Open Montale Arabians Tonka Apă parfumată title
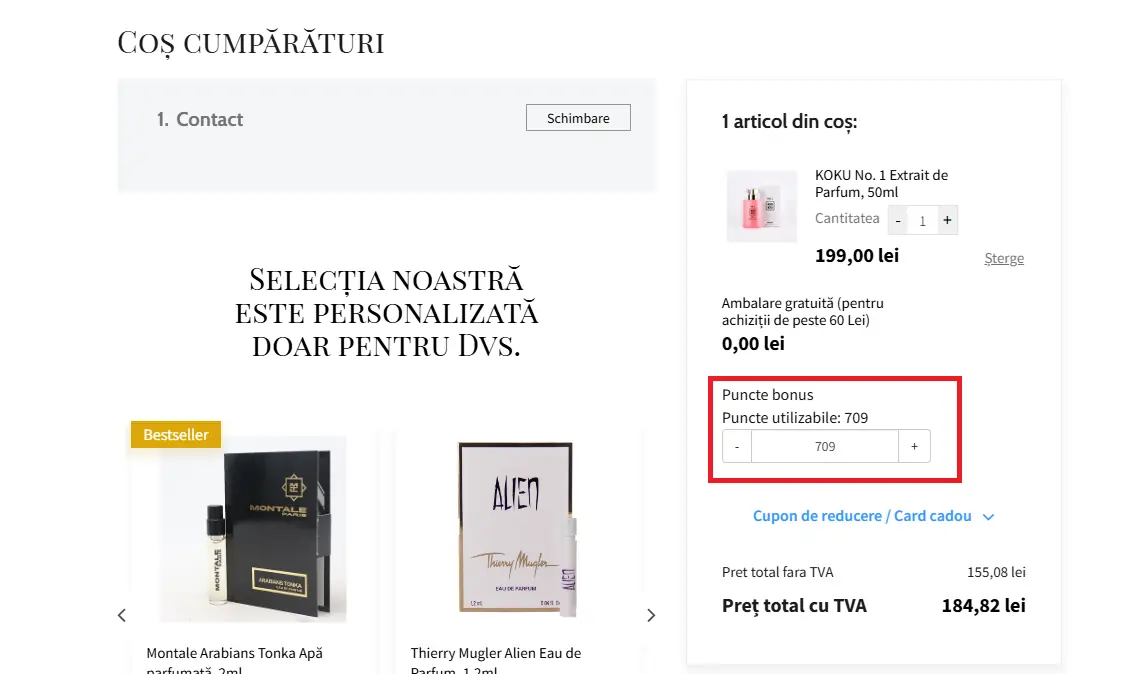1133x674 pixels. (x=235, y=661)
